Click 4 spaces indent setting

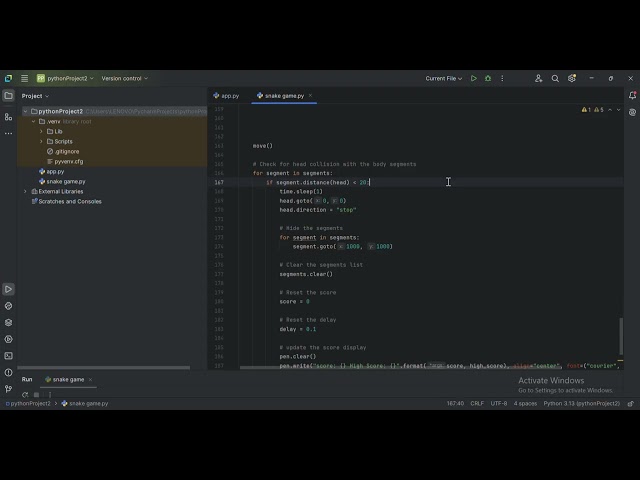(x=525, y=404)
